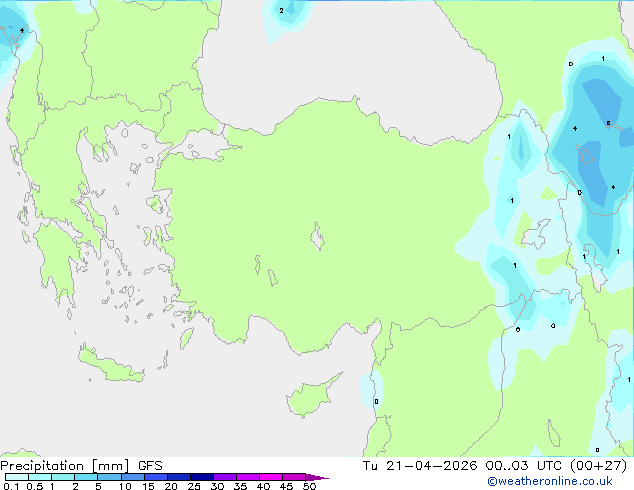Screen dimensions: 634x490
Task: Click the '00..03 UTC' time range text
Action: point(525,466)
